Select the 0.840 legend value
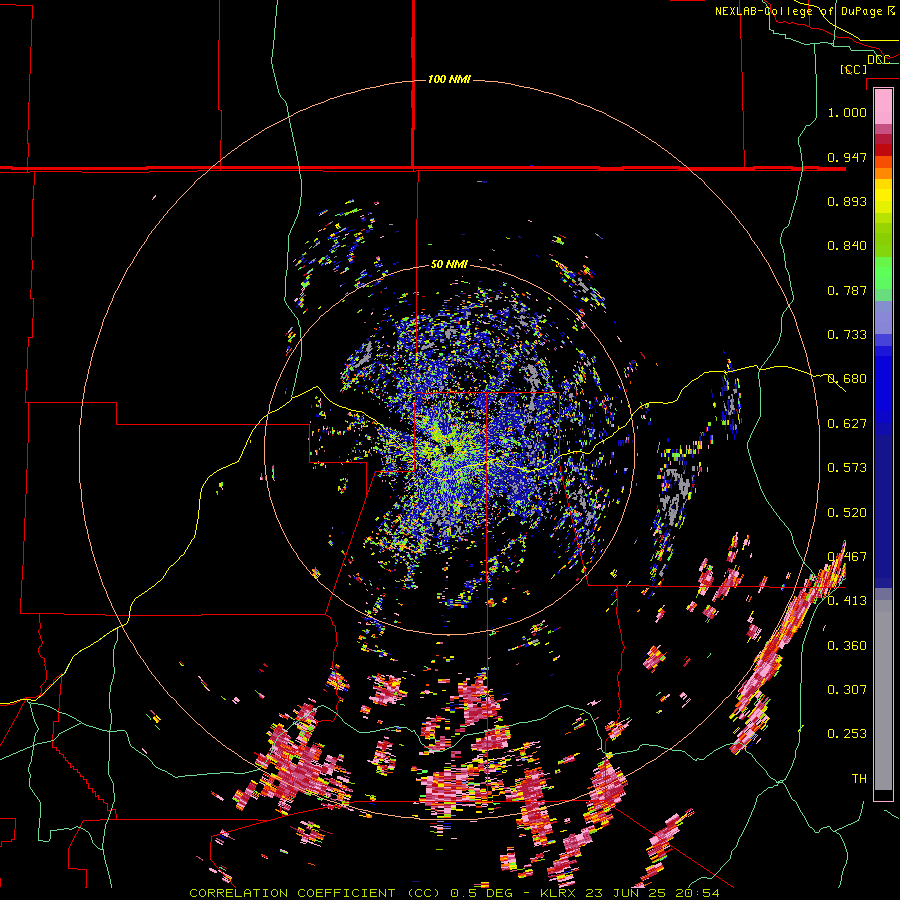Image resolution: width=900 pixels, height=900 pixels. (847, 246)
